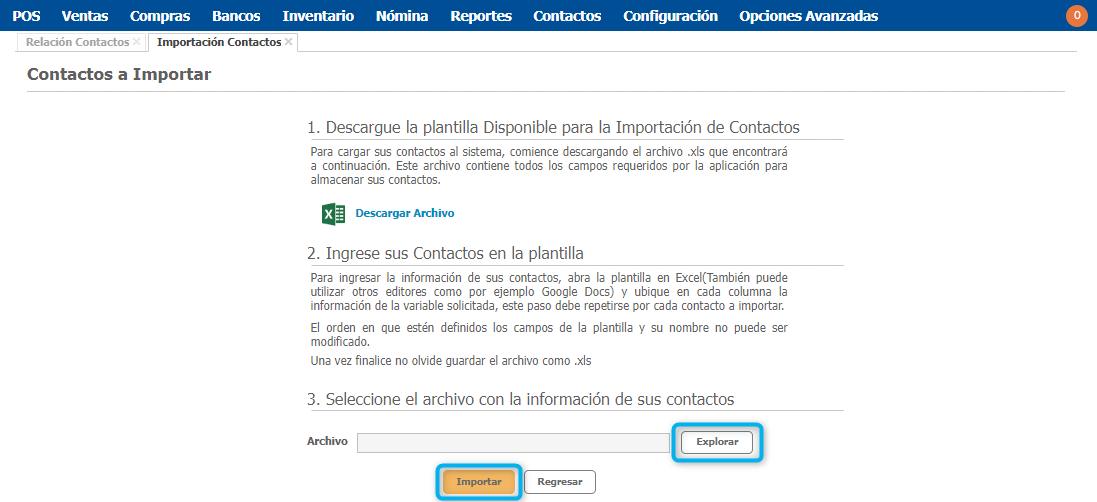Expand Opciones Avanzadas menu
The image size is (1097, 502).
[x=808, y=16]
